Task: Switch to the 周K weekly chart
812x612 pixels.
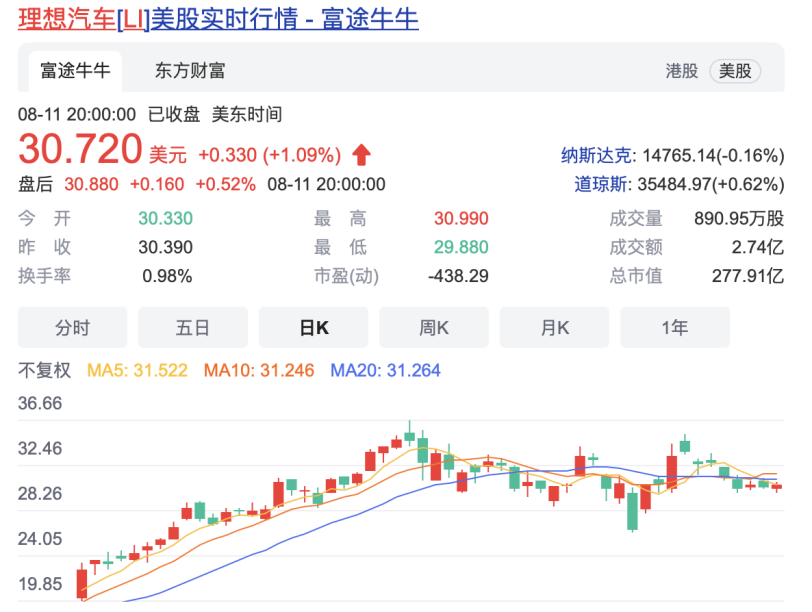Action: [x=434, y=328]
